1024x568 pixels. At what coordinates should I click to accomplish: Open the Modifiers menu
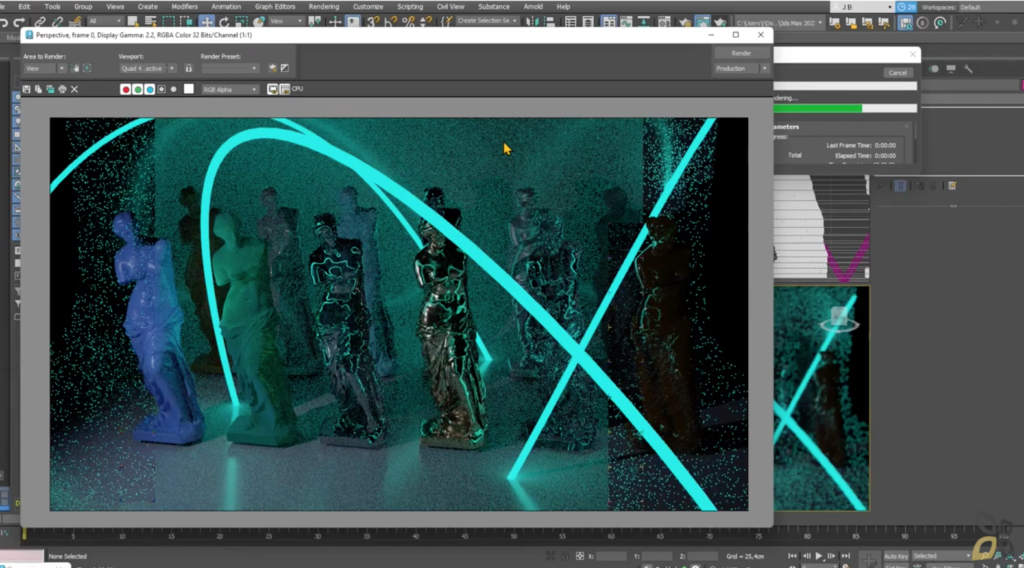184,7
